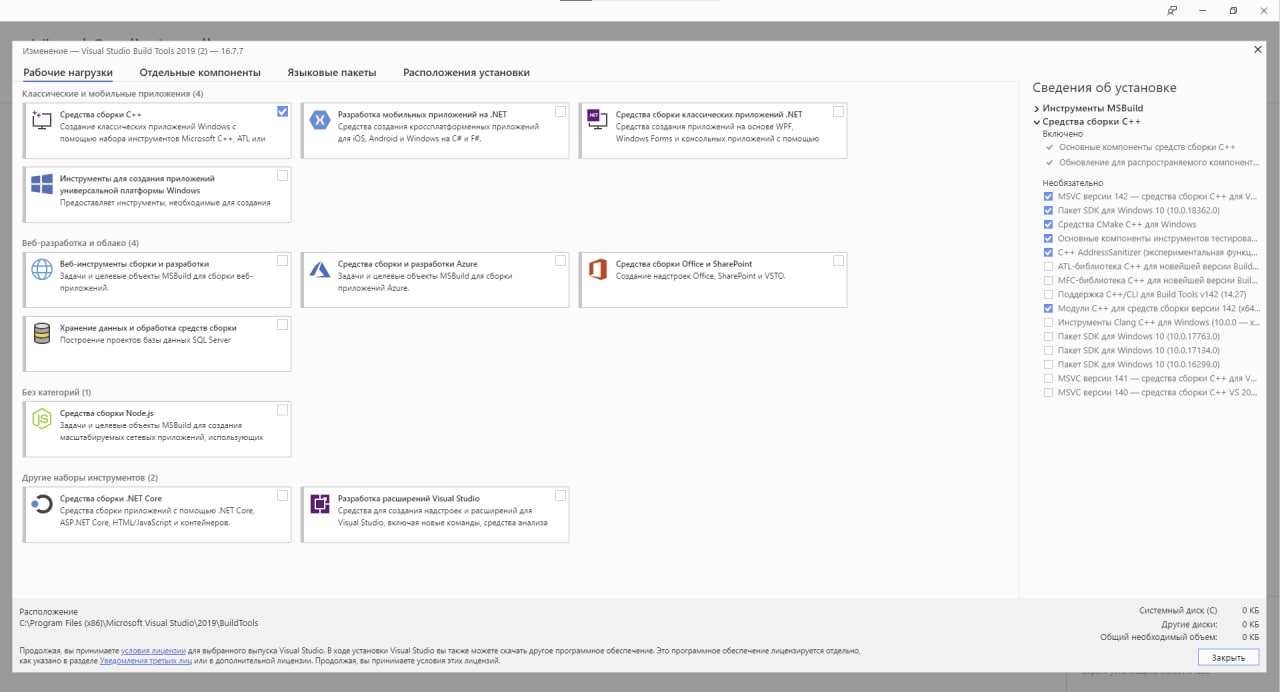Enable 'Средства сборки классических приложений .NET' workload

click(x=838, y=111)
